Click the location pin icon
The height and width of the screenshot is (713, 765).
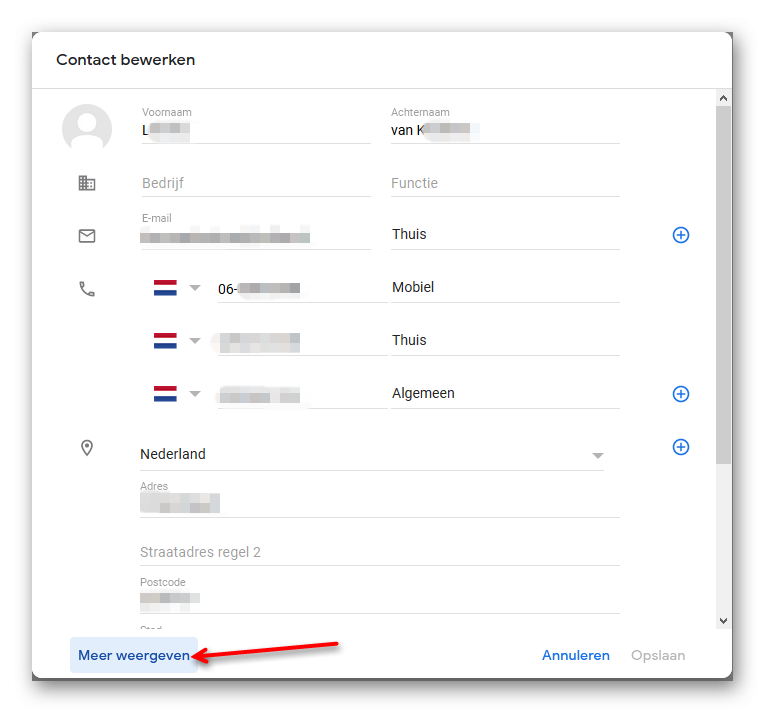click(x=87, y=448)
